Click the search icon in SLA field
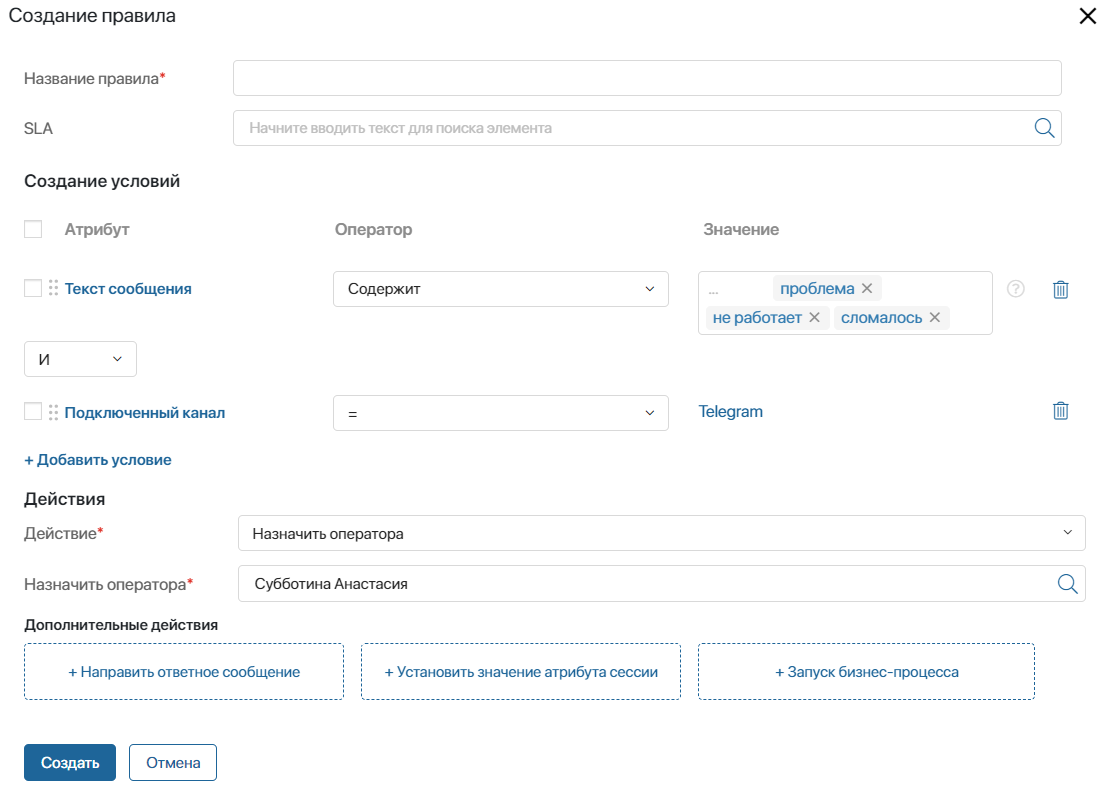The width and height of the screenshot is (1102, 786). (1044, 128)
